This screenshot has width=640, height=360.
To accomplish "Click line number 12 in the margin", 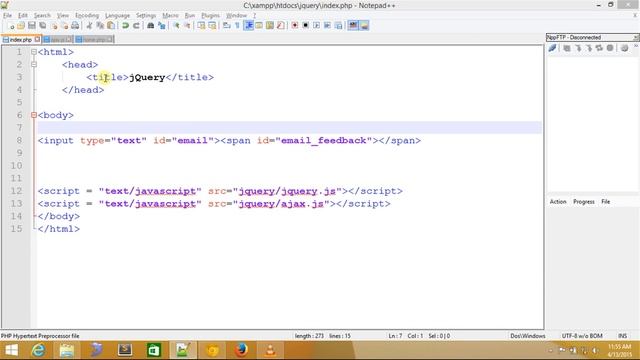I will tap(16, 191).
